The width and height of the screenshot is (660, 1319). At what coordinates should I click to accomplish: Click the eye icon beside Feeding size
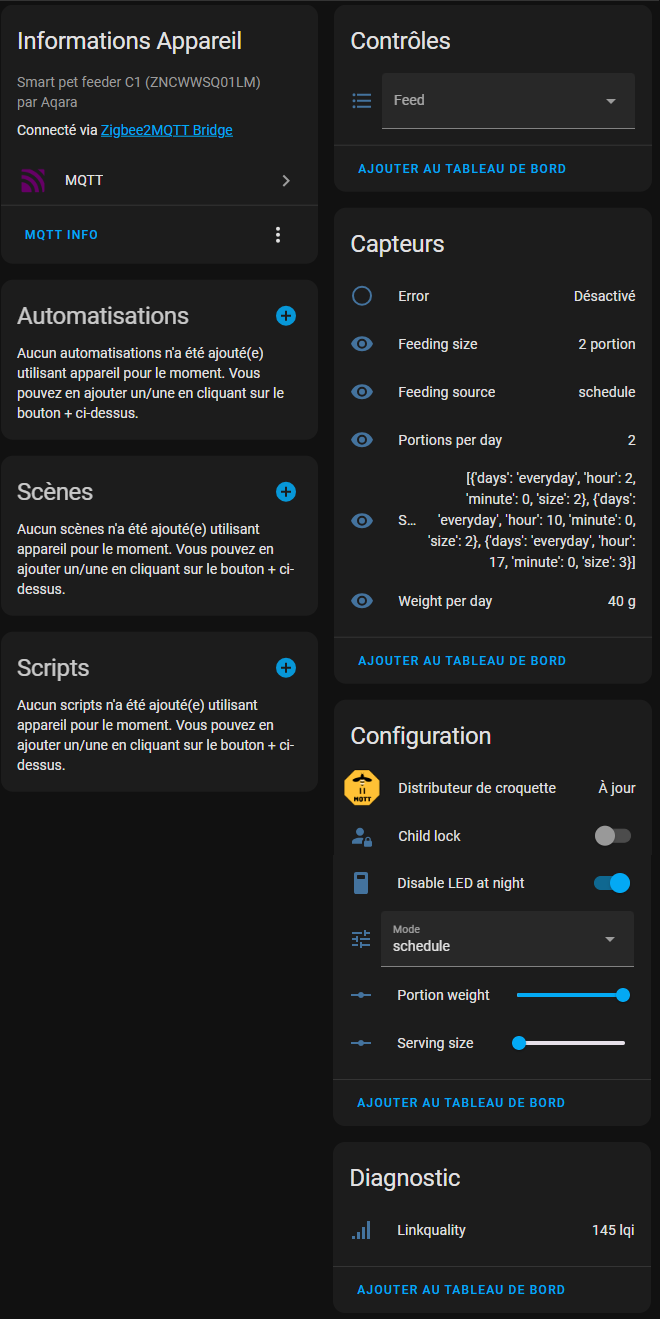pyautogui.click(x=362, y=344)
